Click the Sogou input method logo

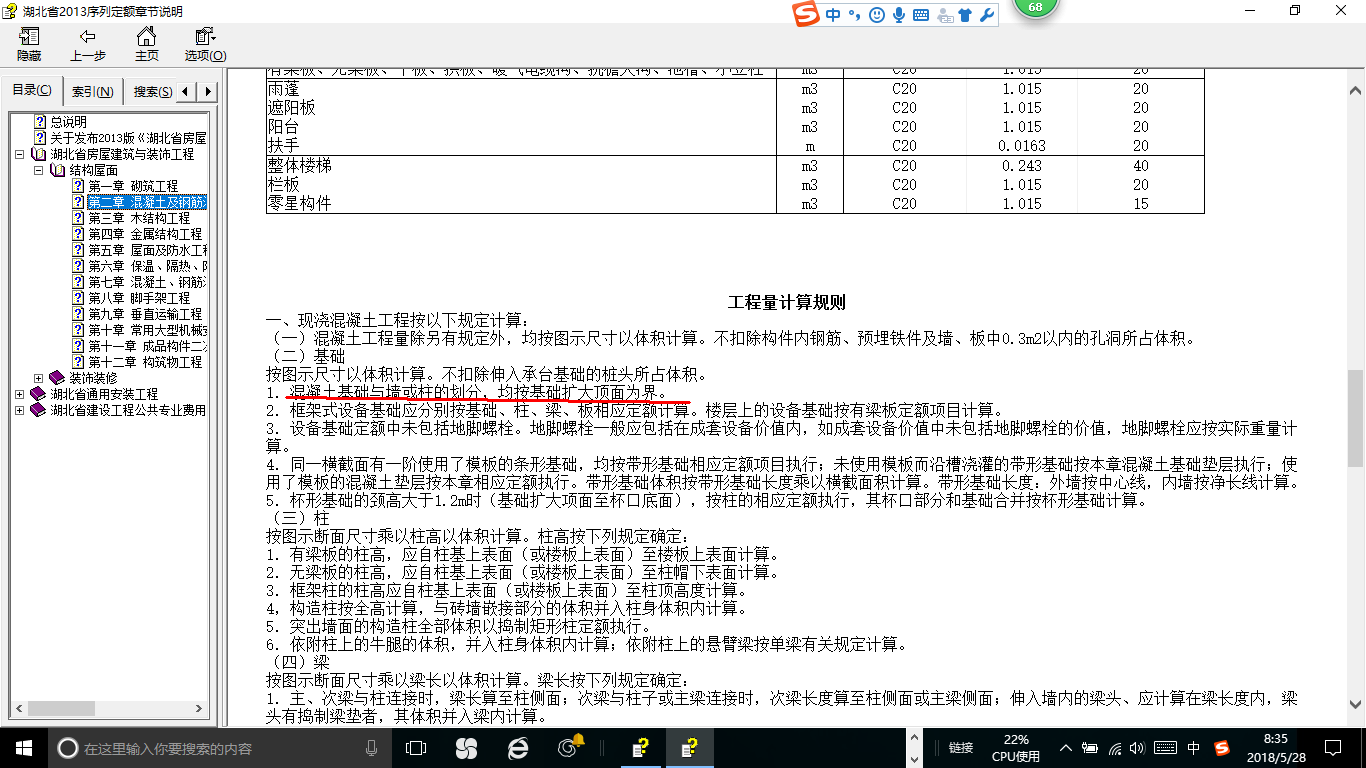point(805,15)
